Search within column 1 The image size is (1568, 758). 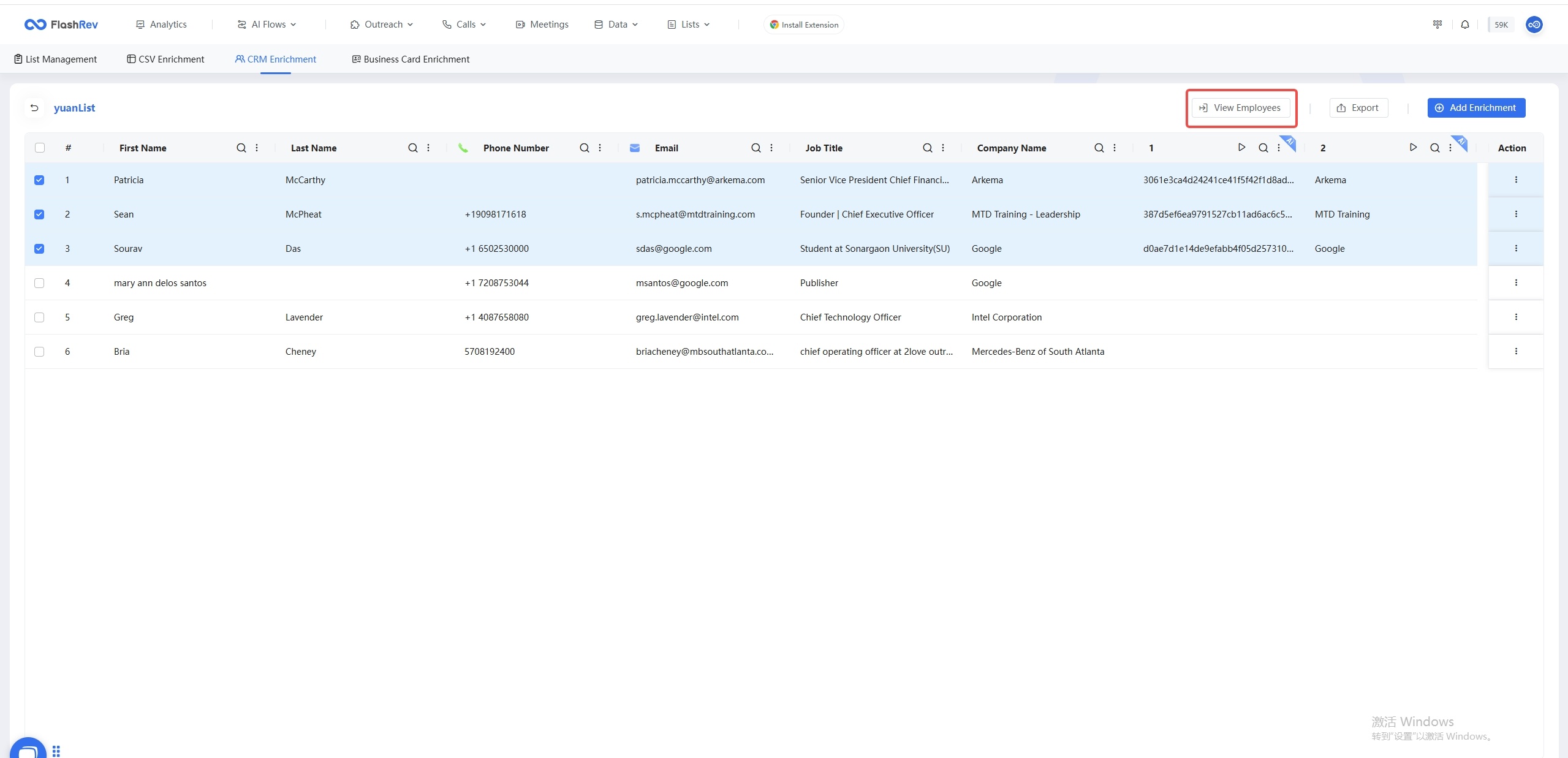point(1263,148)
